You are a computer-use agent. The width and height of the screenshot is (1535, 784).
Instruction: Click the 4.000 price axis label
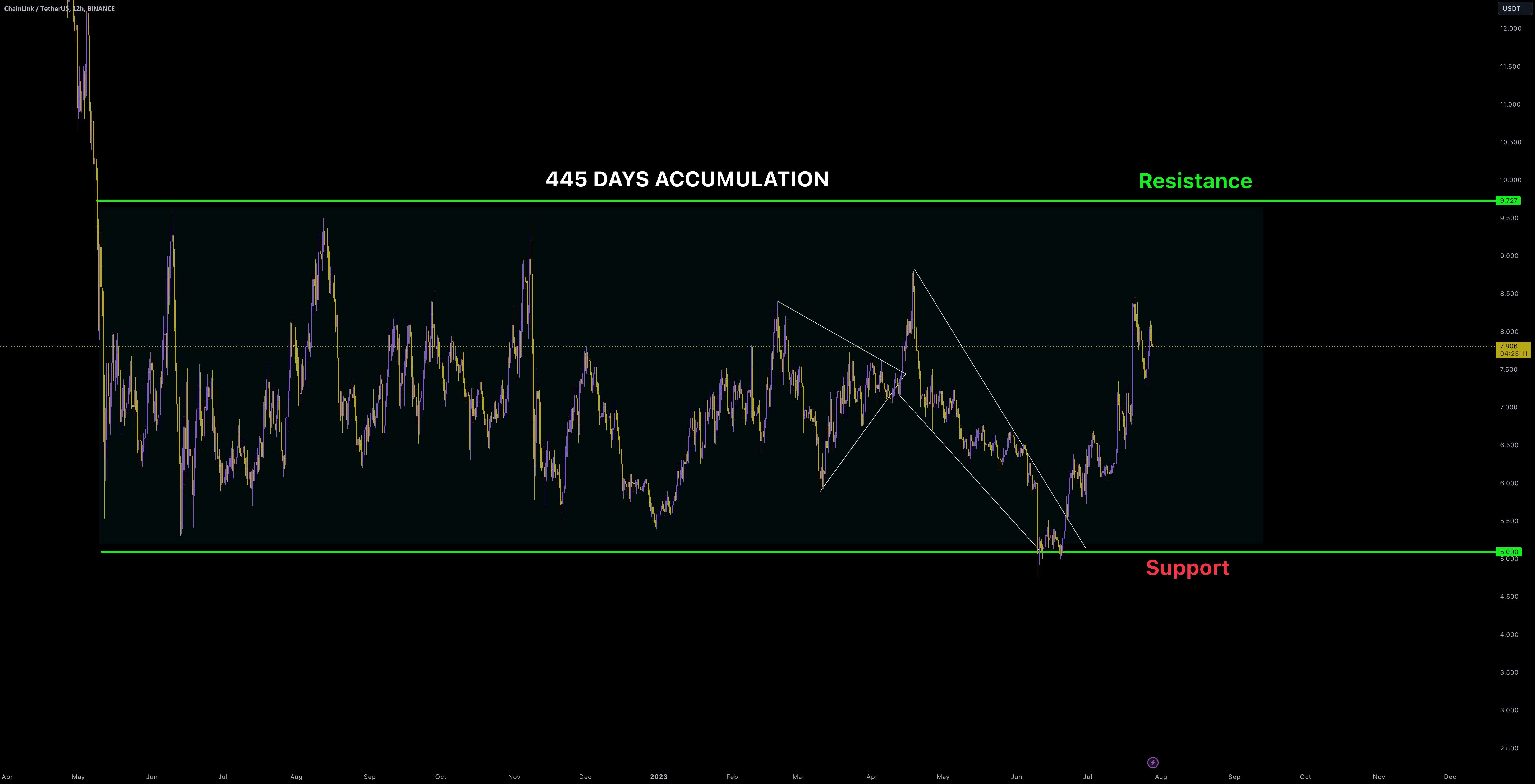(x=1509, y=634)
